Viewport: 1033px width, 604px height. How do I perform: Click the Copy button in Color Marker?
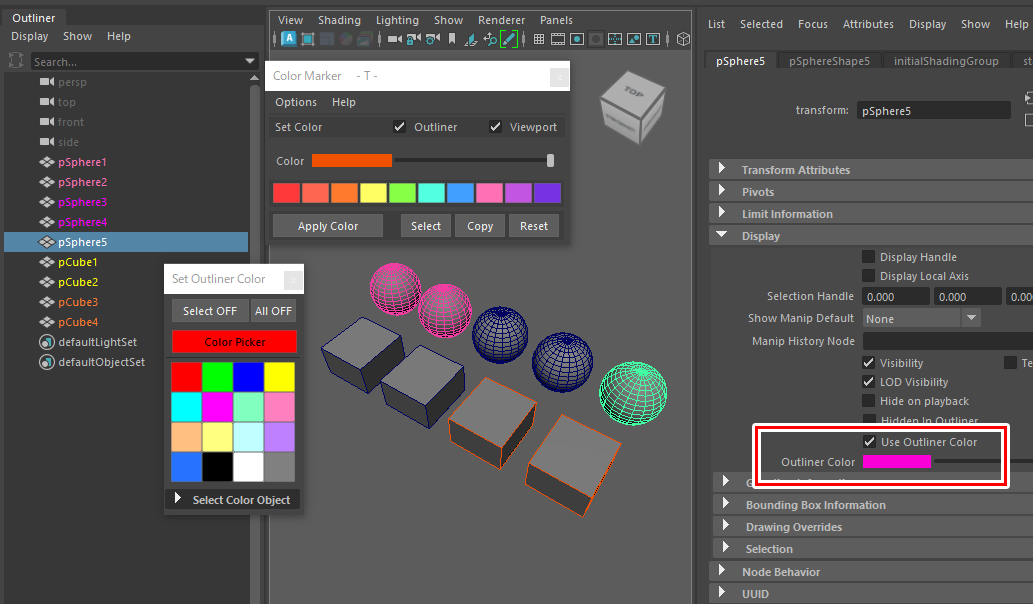point(480,226)
